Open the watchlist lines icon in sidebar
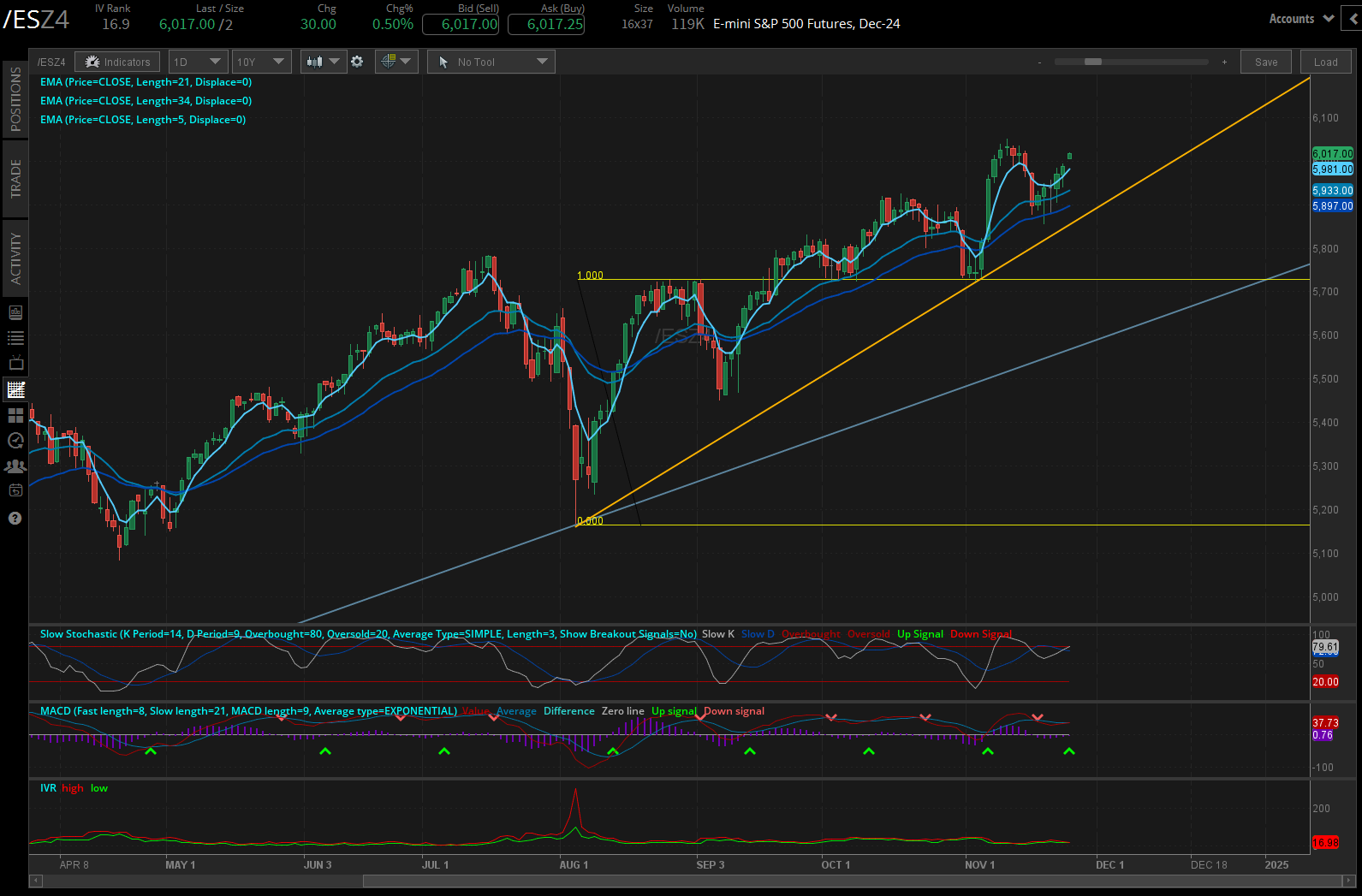1362x896 pixels. (x=15, y=338)
